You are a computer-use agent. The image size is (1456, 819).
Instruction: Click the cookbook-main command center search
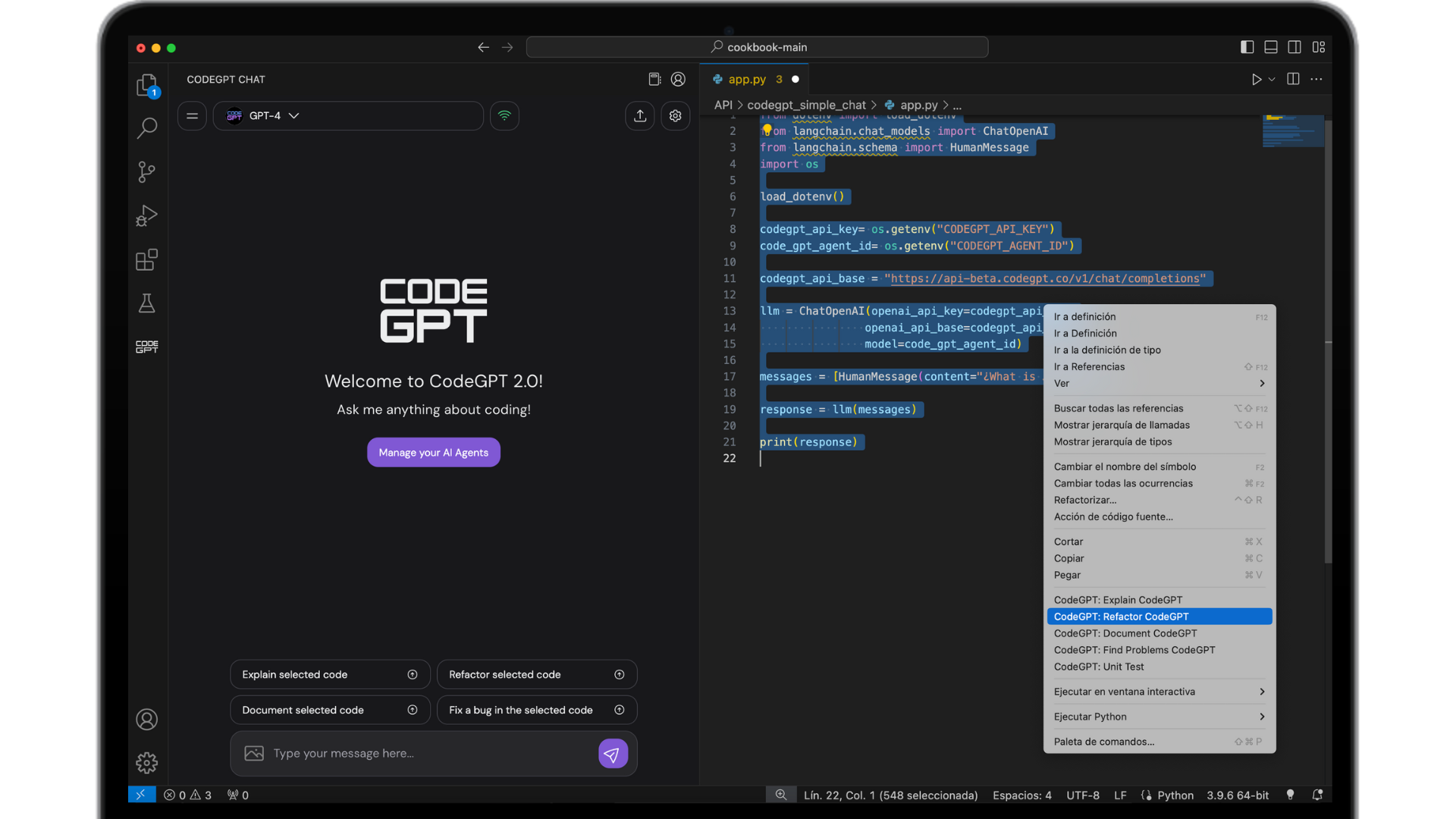(757, 47)
